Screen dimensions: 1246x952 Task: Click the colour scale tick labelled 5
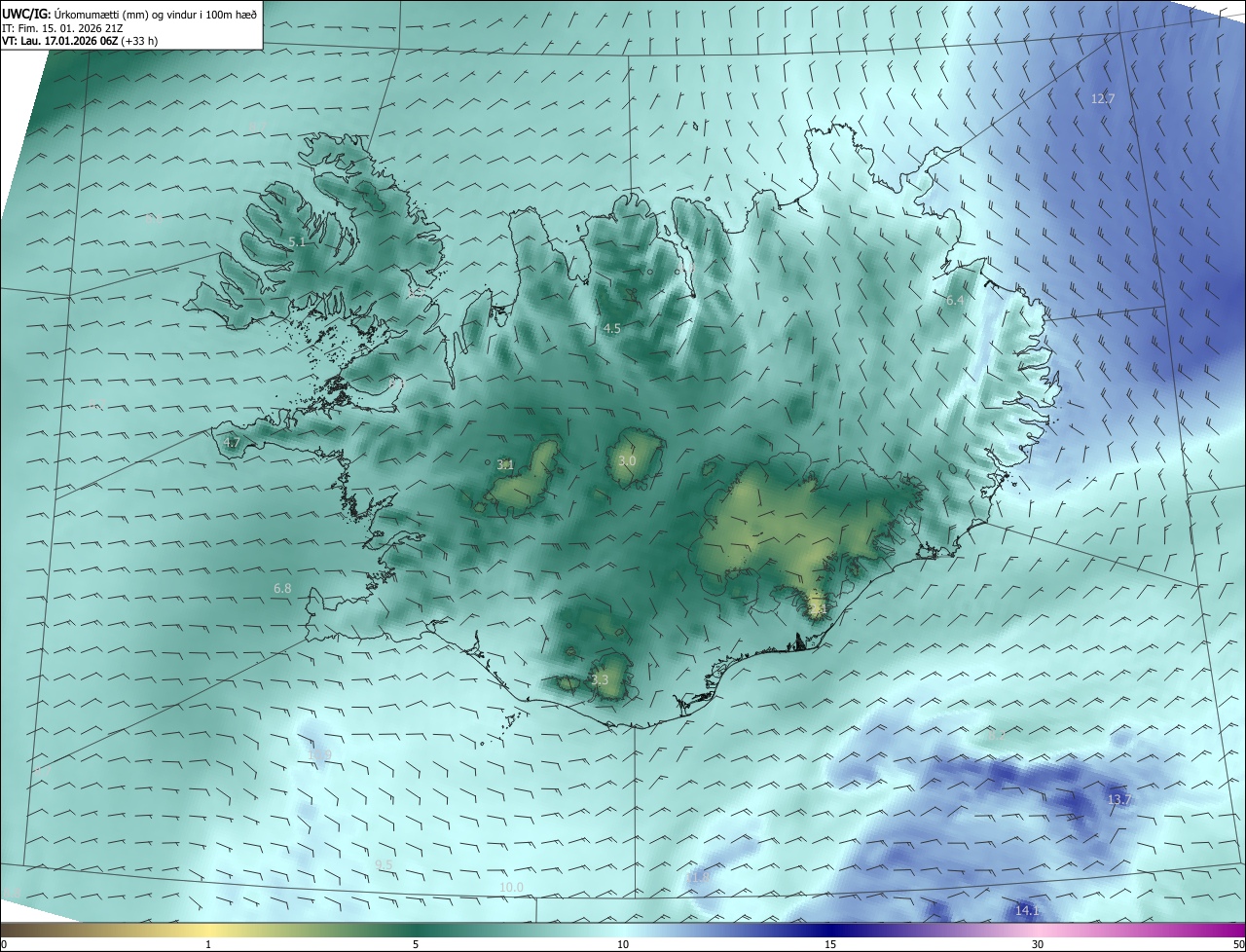coord(416,944)
